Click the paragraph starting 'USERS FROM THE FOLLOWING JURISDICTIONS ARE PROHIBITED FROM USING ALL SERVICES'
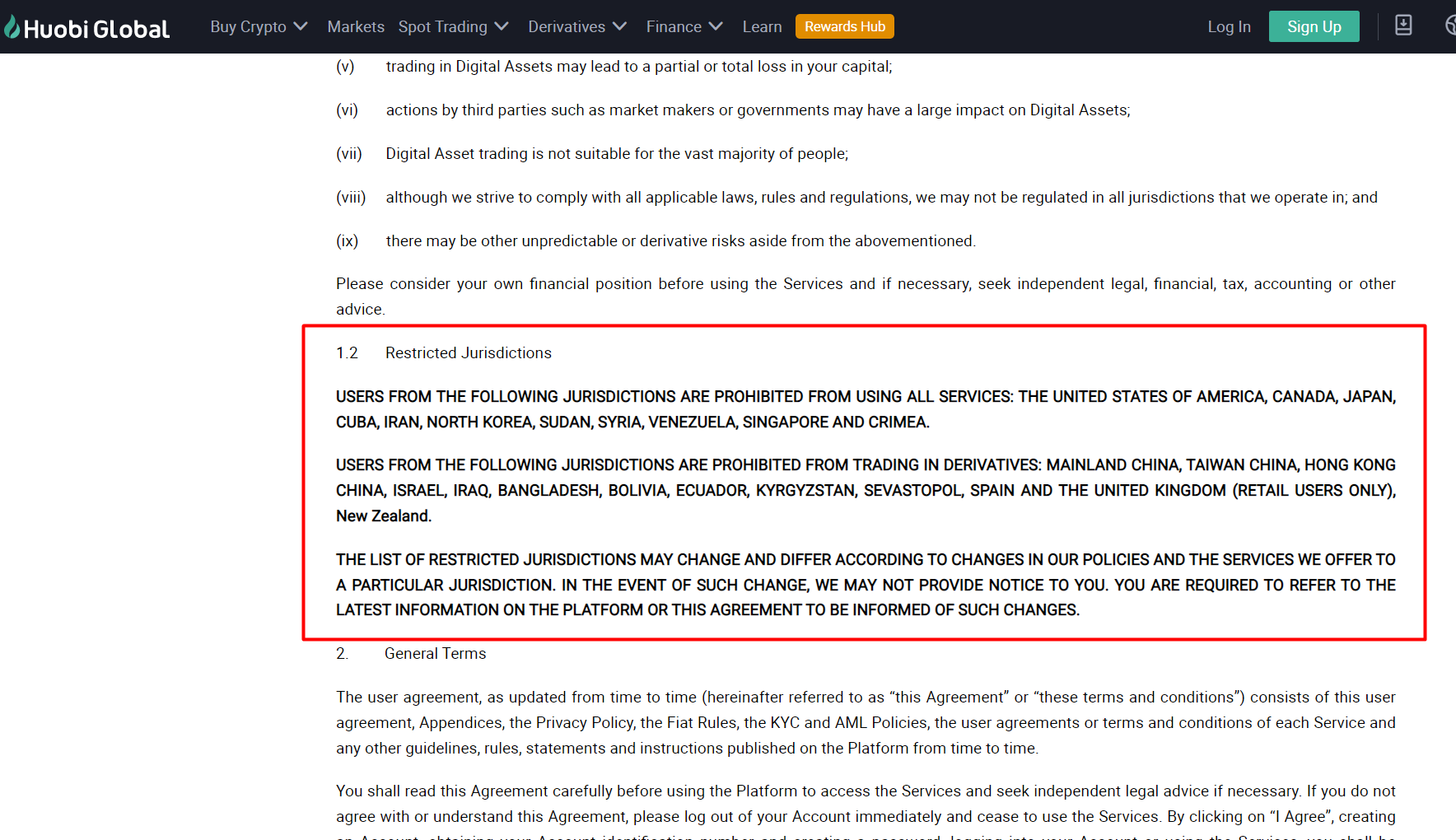This screenshot has height=840, width=1456. click(x=866, y=409)
